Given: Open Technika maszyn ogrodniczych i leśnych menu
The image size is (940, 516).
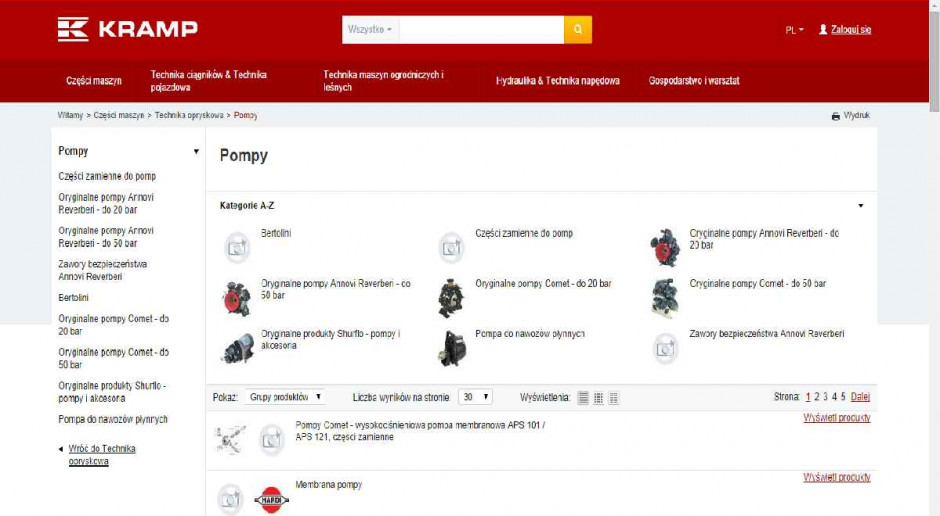Looking at the screenshot, I should [x=384, y=81].
